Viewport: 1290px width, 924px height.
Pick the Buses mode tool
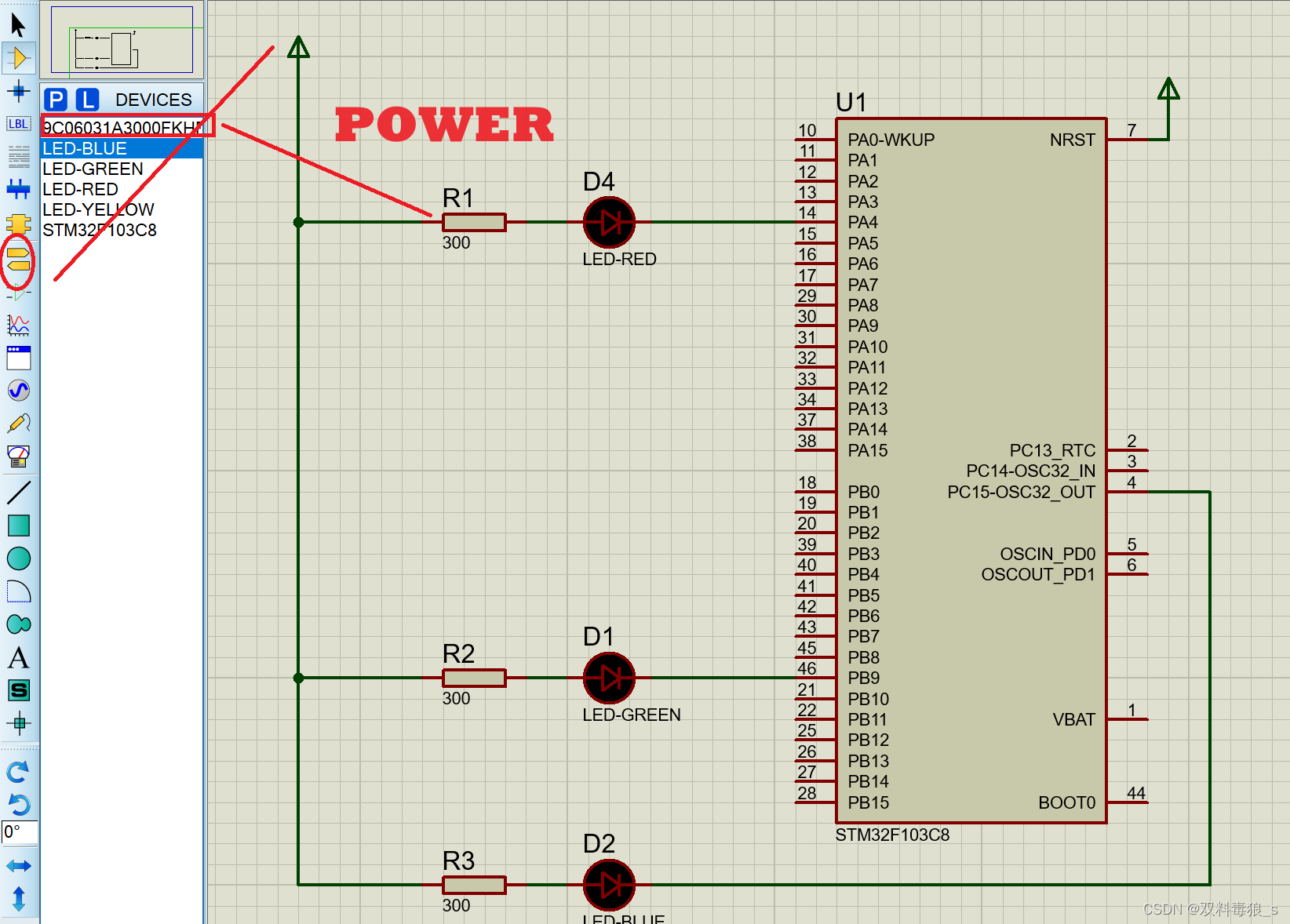pyautogui.click(x=18, y=189)
